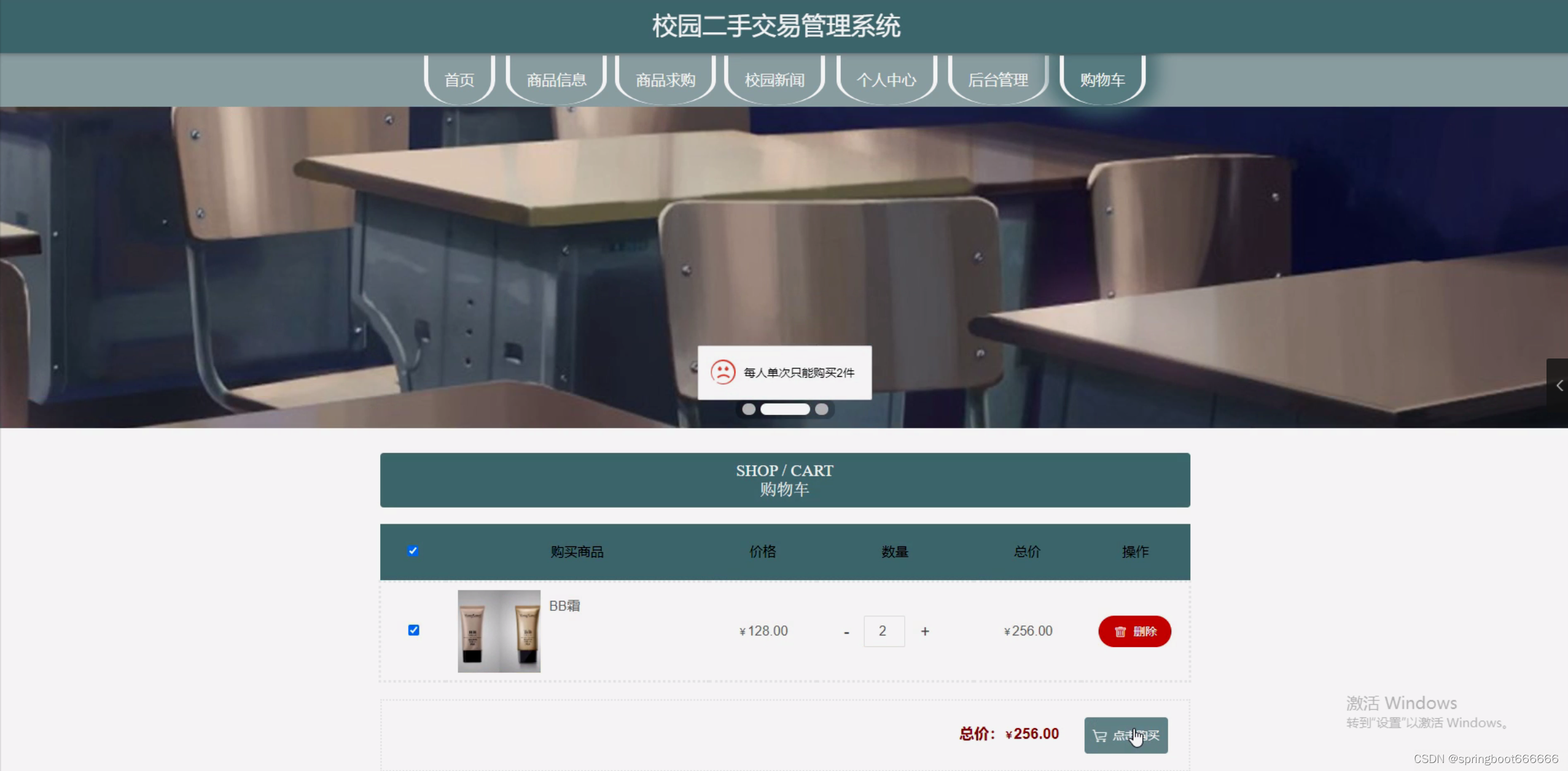Switch to the 校园新闻 tab
The image size is (1568, 771).
[774, 80]
